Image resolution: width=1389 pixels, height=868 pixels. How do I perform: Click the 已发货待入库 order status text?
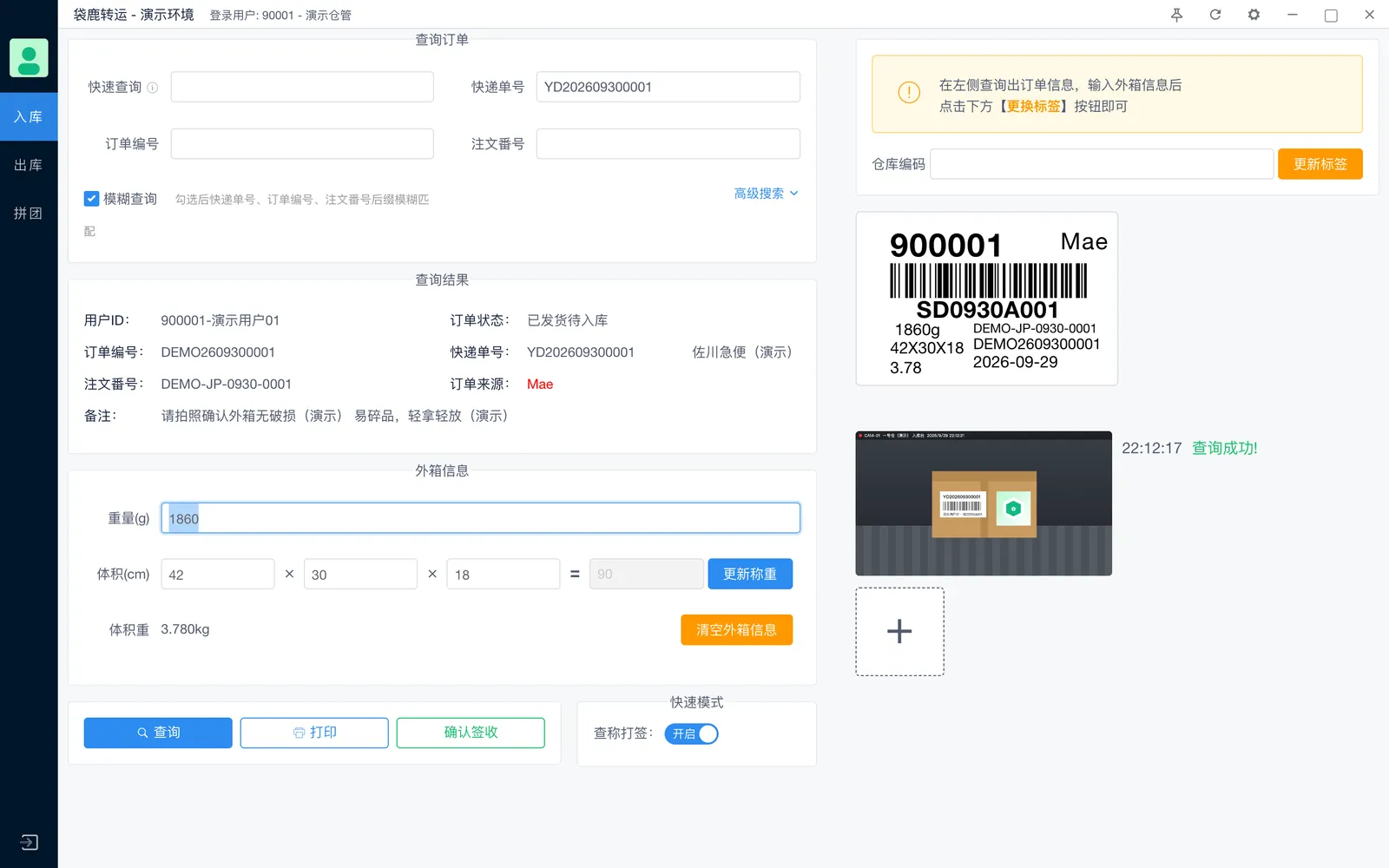click(x=568, y=320)
